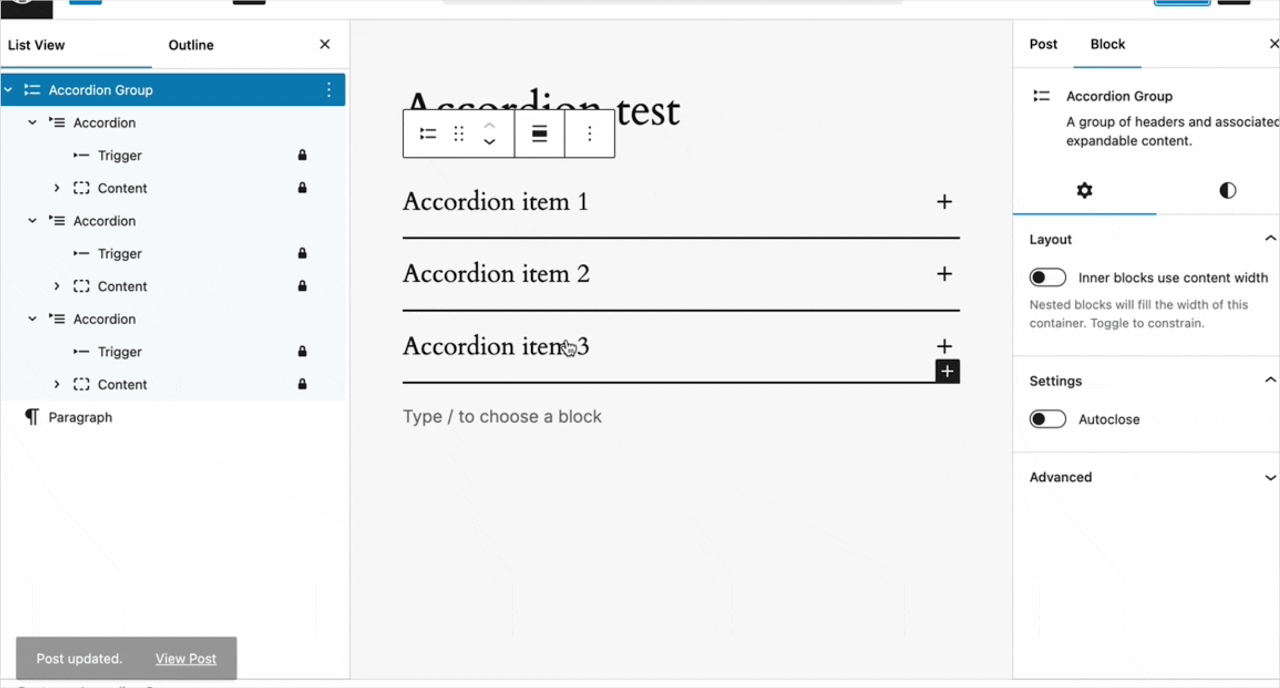
Task: Click the align button in block toolbar
Action: (x=539, y=134)
